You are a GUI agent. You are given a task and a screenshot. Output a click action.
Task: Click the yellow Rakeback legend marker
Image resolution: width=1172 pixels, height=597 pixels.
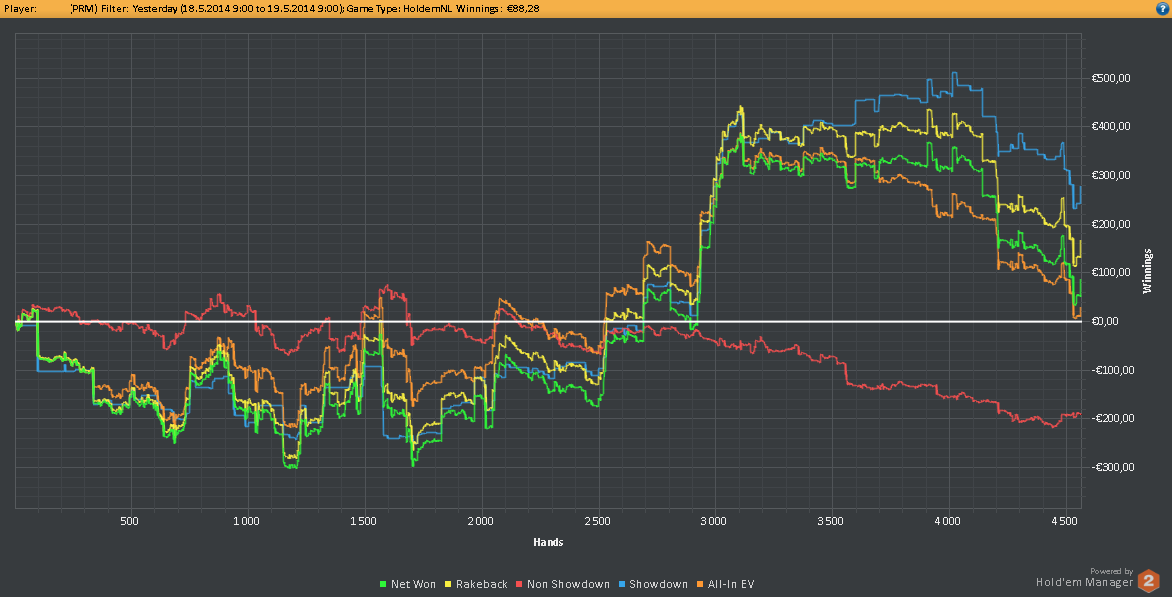coord(450,584)
